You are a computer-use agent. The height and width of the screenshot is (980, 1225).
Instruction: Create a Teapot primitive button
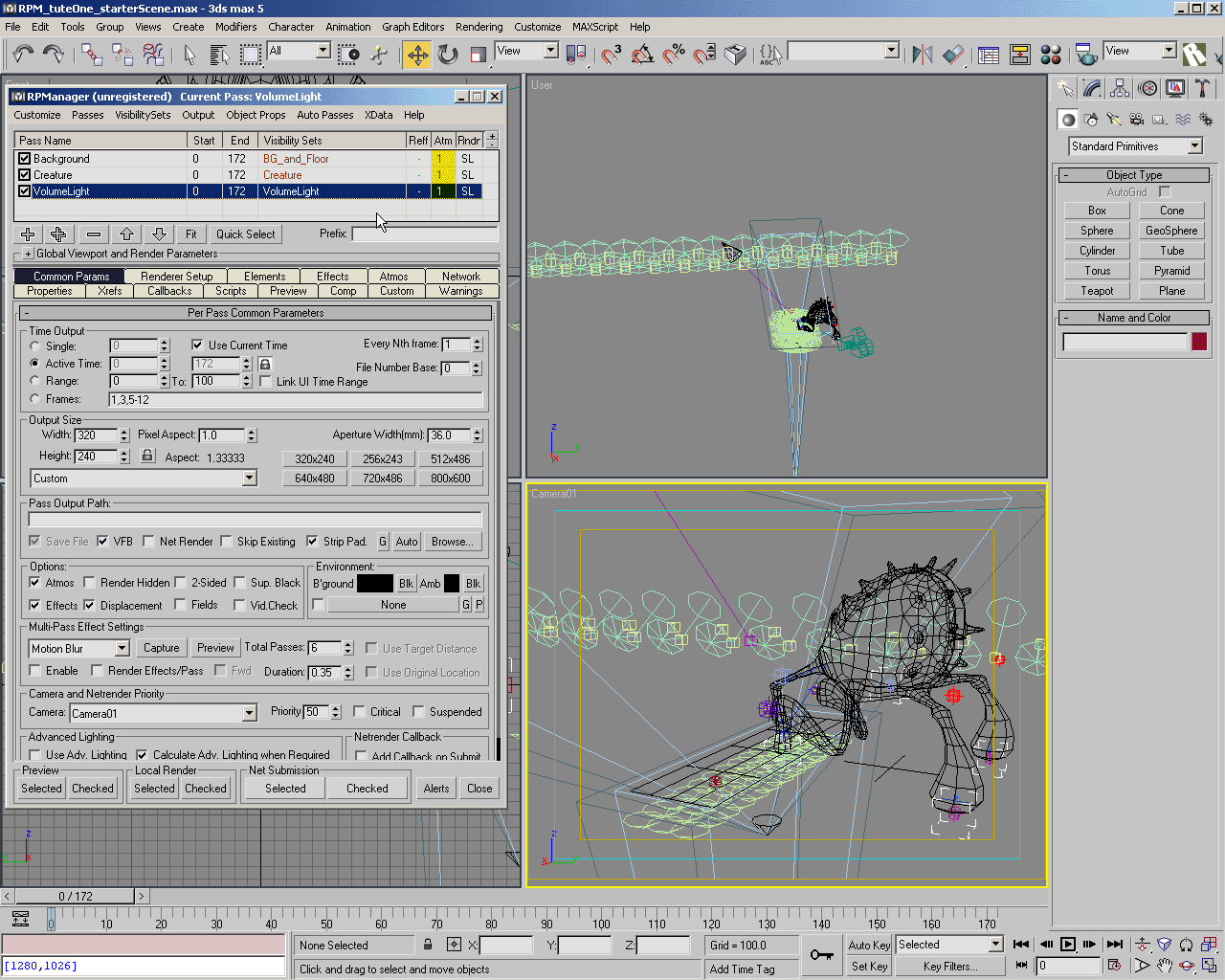click(1097, 291)
